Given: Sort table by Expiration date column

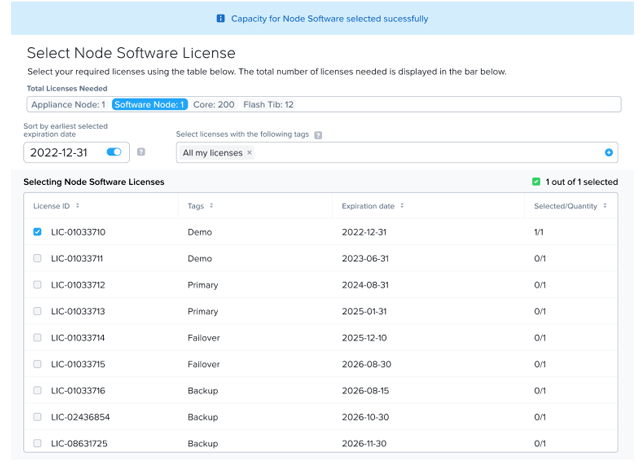Looking at the screenshot, I should [x=402, y=206].
